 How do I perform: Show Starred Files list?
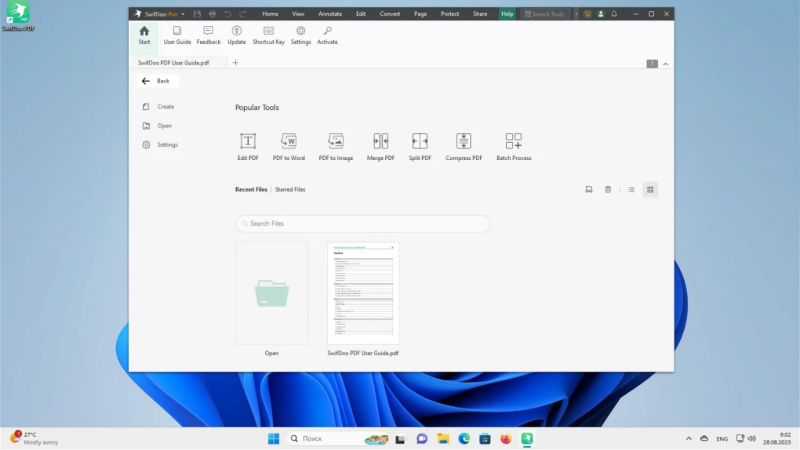pyautogui.click(x=290, y=189)
